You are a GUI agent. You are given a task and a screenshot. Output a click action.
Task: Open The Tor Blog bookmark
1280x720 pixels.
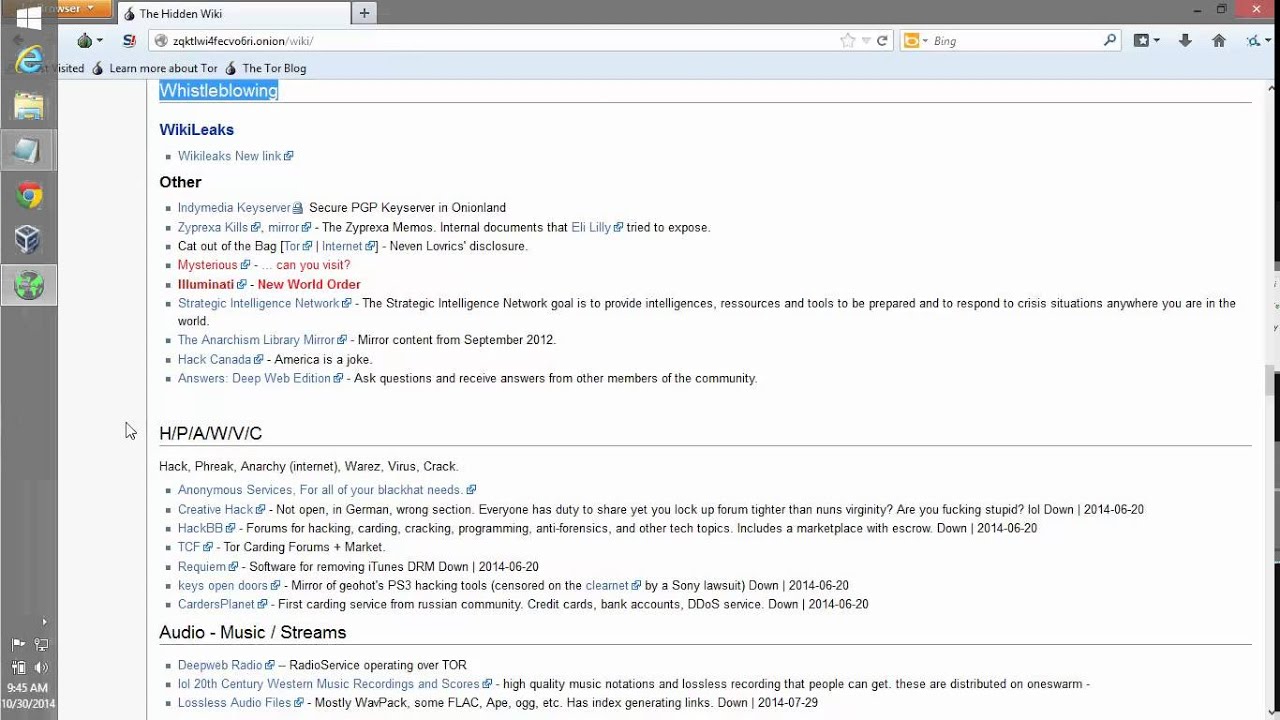click(265, 68)
